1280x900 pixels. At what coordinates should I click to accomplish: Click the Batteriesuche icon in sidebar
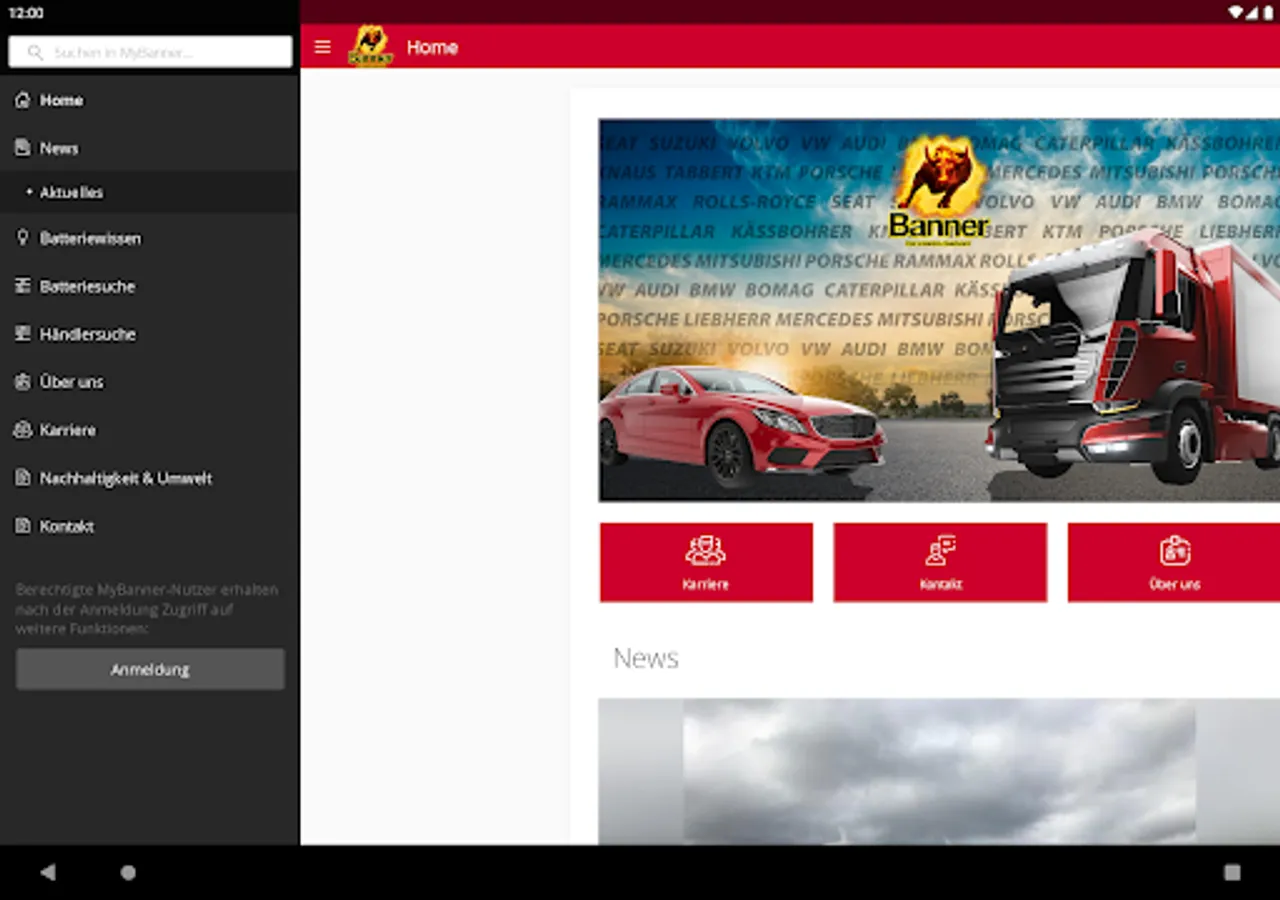pyautogui.click(x=22, y=286)
